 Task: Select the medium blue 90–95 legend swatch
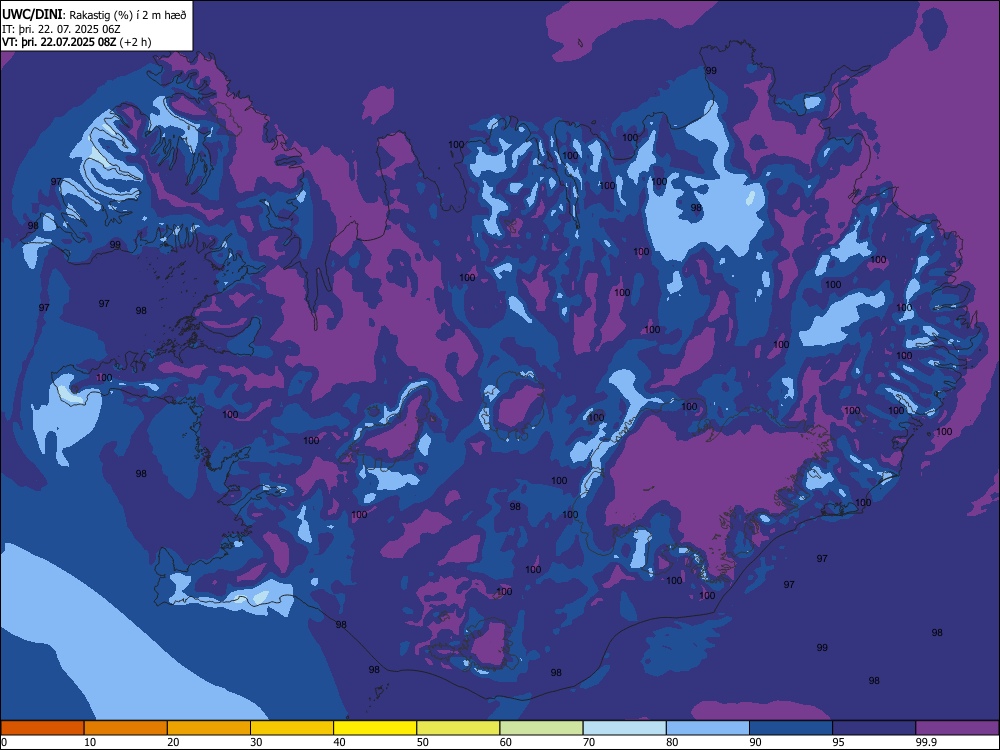[791, 728]
